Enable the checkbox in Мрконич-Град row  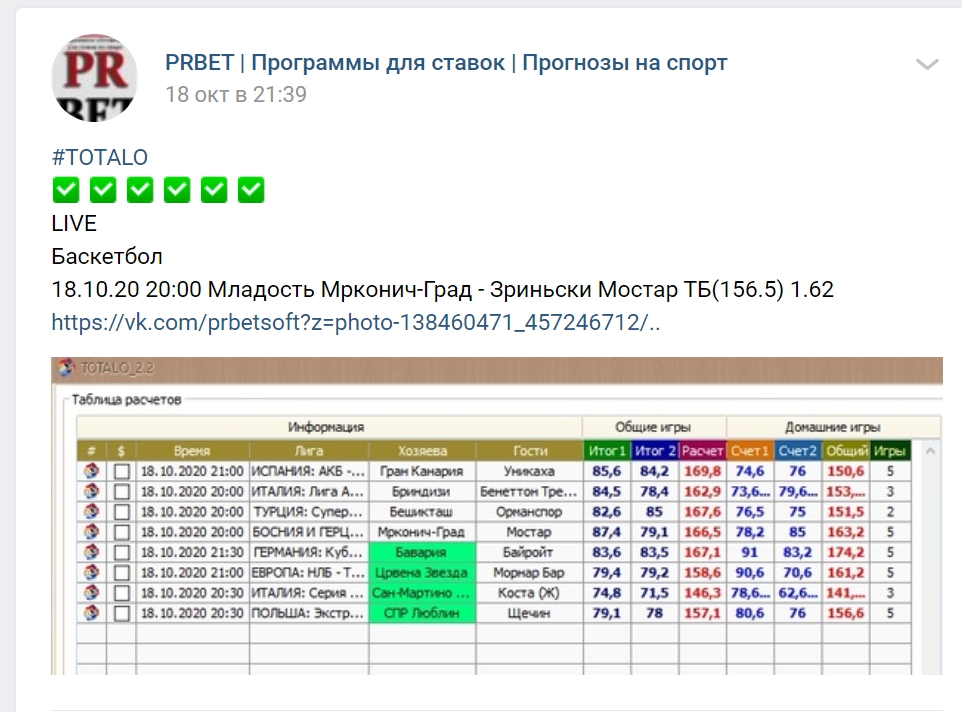pyautogui.click(x=122, y=532)
